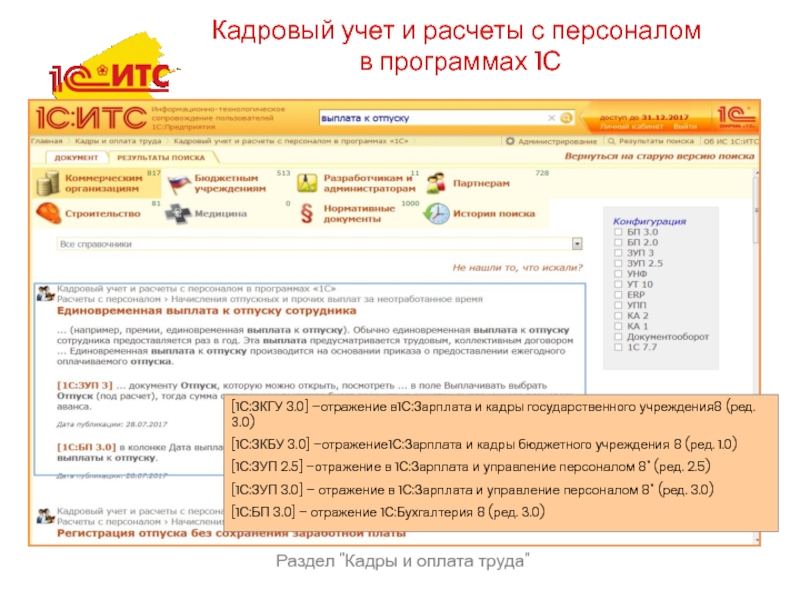
Task: Enable the ЗУП 2.5 filter checkbox
Action: 618,263
